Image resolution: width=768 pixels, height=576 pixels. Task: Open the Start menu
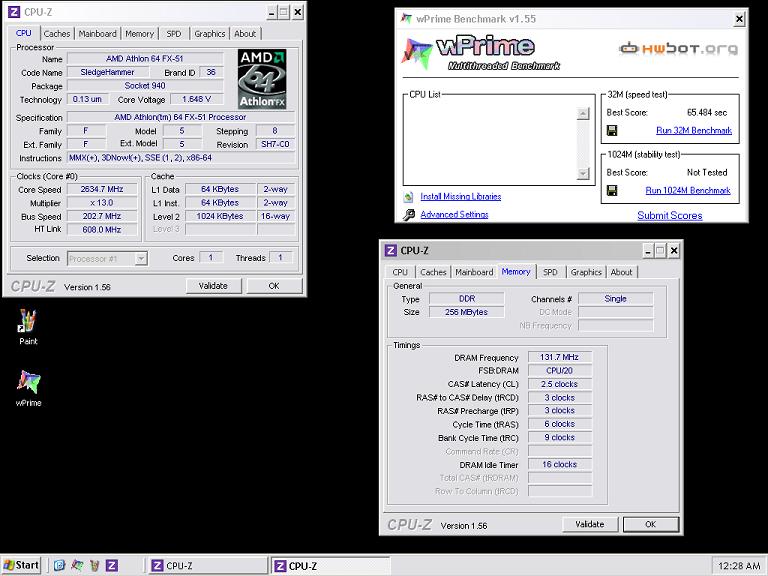[21, 565]
